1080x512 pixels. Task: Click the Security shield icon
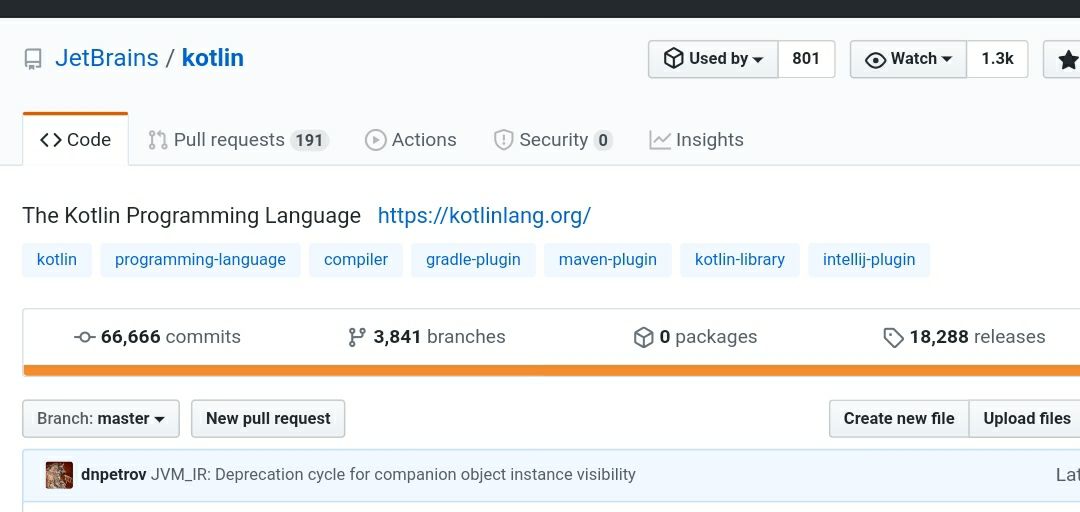pos(503,140)
